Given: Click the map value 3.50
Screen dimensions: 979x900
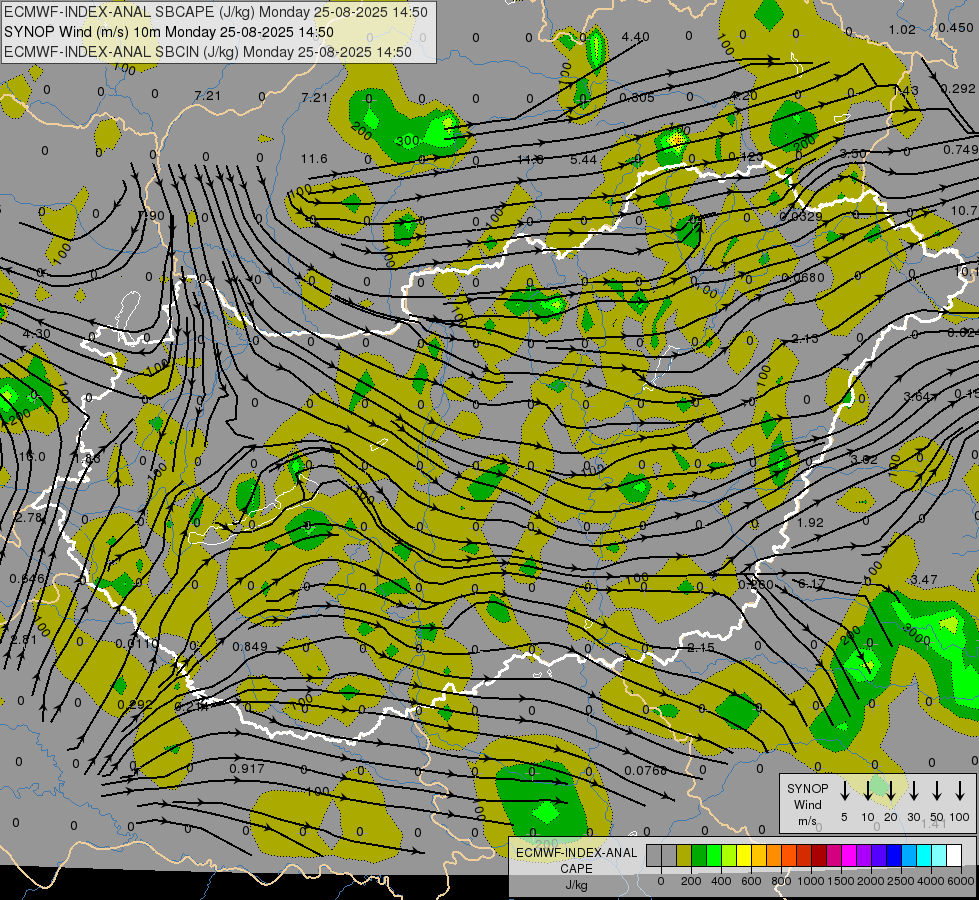Looking at the screenshot, I should click(x=853, y=154).
